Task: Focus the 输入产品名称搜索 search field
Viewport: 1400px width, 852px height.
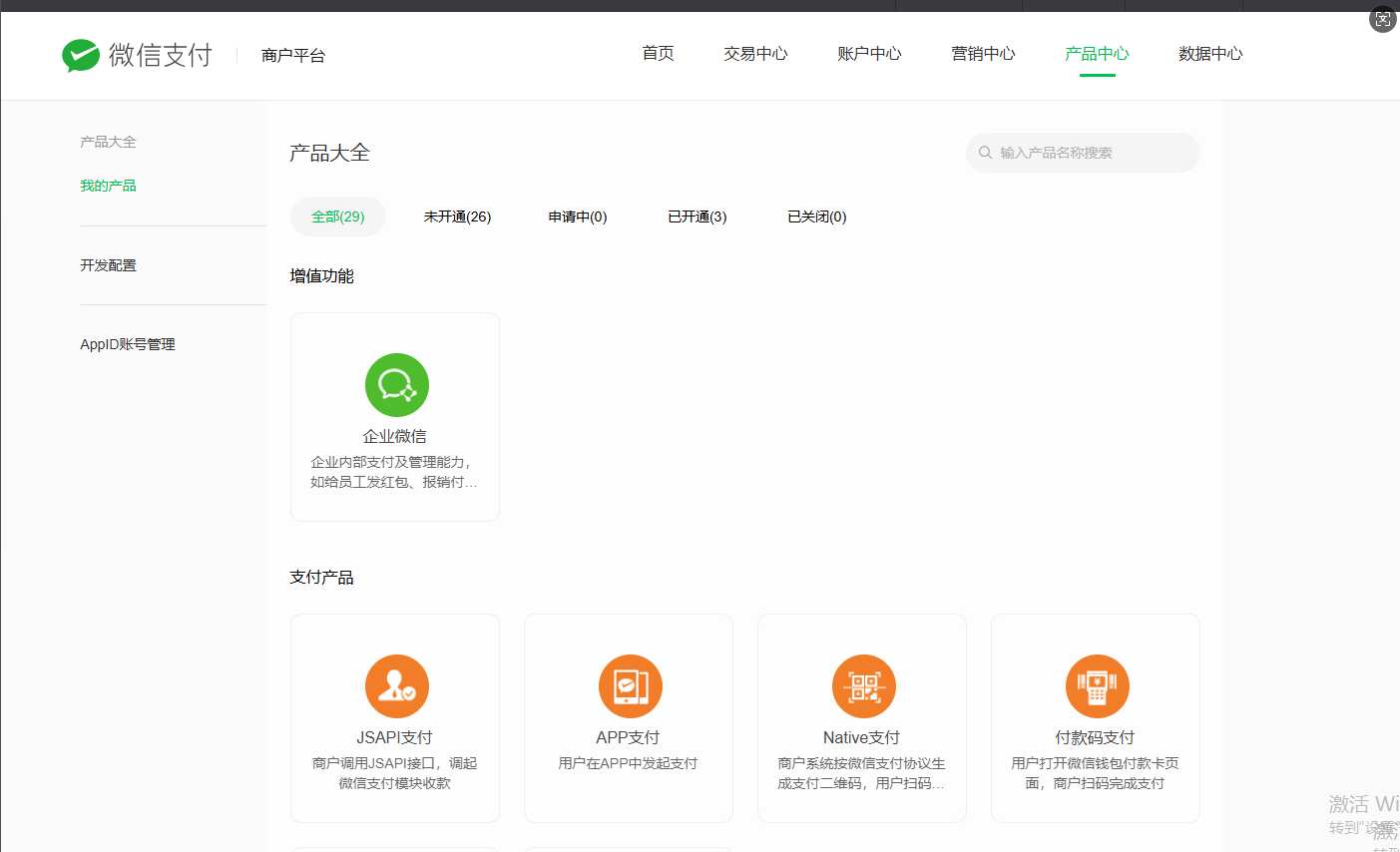Action: [x=1083, y=153]
